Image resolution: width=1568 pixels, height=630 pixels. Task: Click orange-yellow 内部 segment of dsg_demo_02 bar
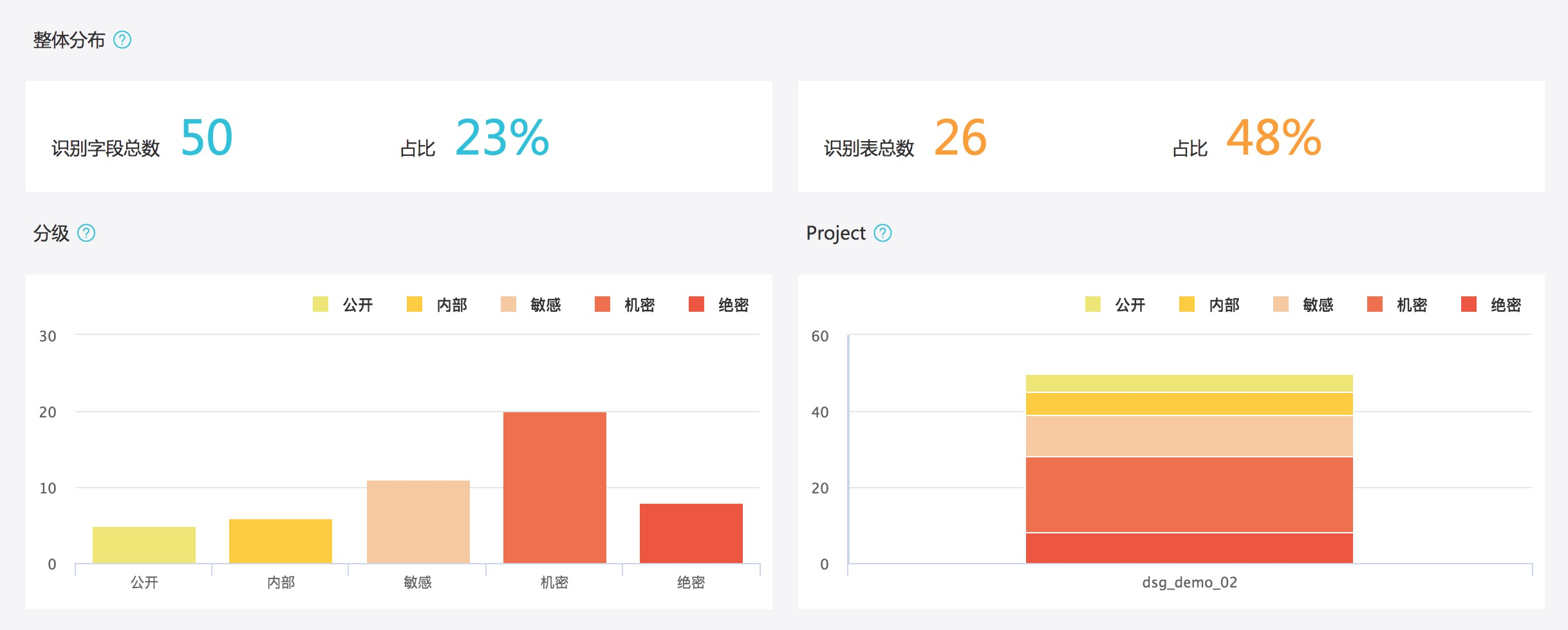[x=1190, y=404]
